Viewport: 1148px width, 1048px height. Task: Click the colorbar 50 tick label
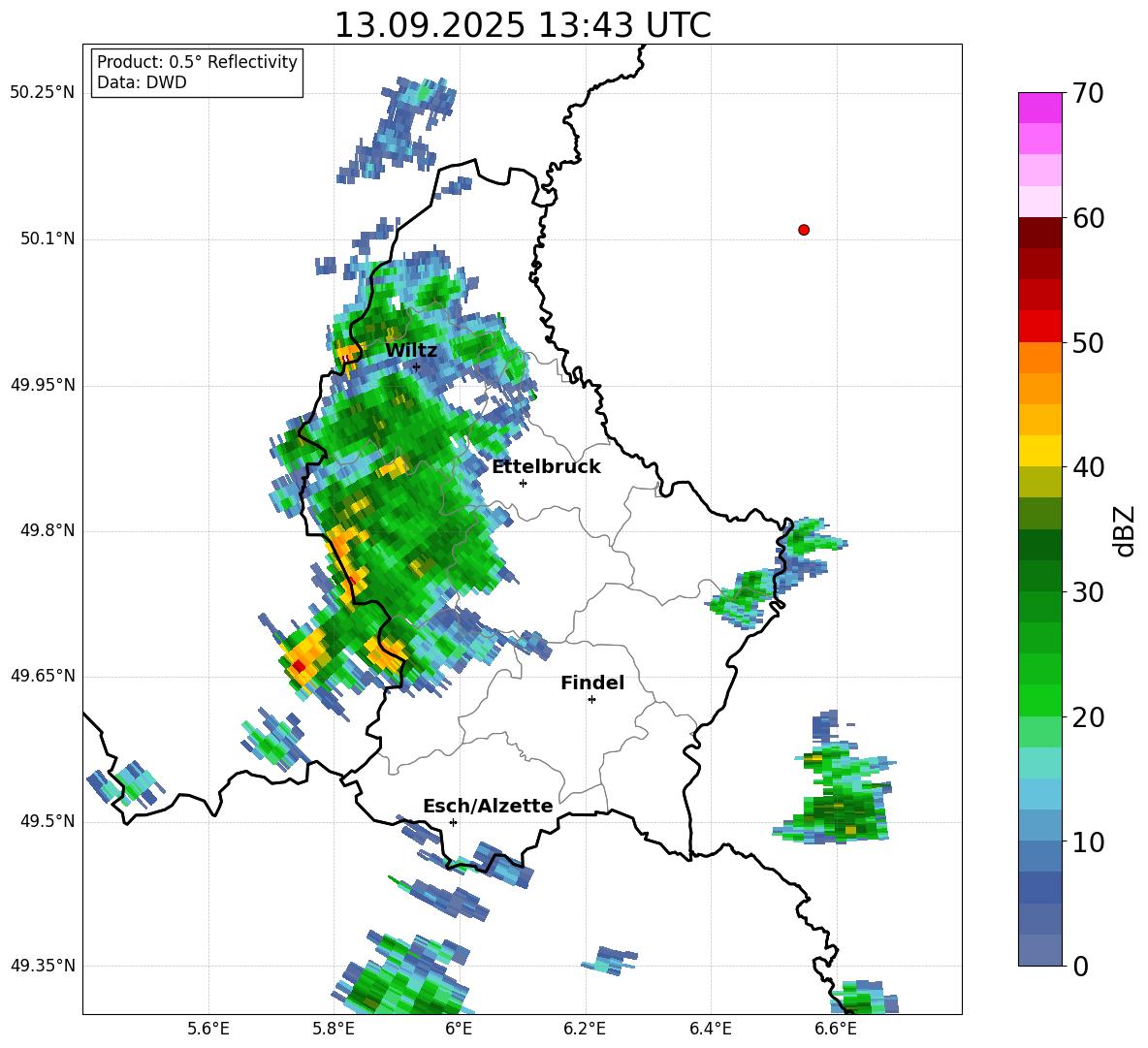1088,343
